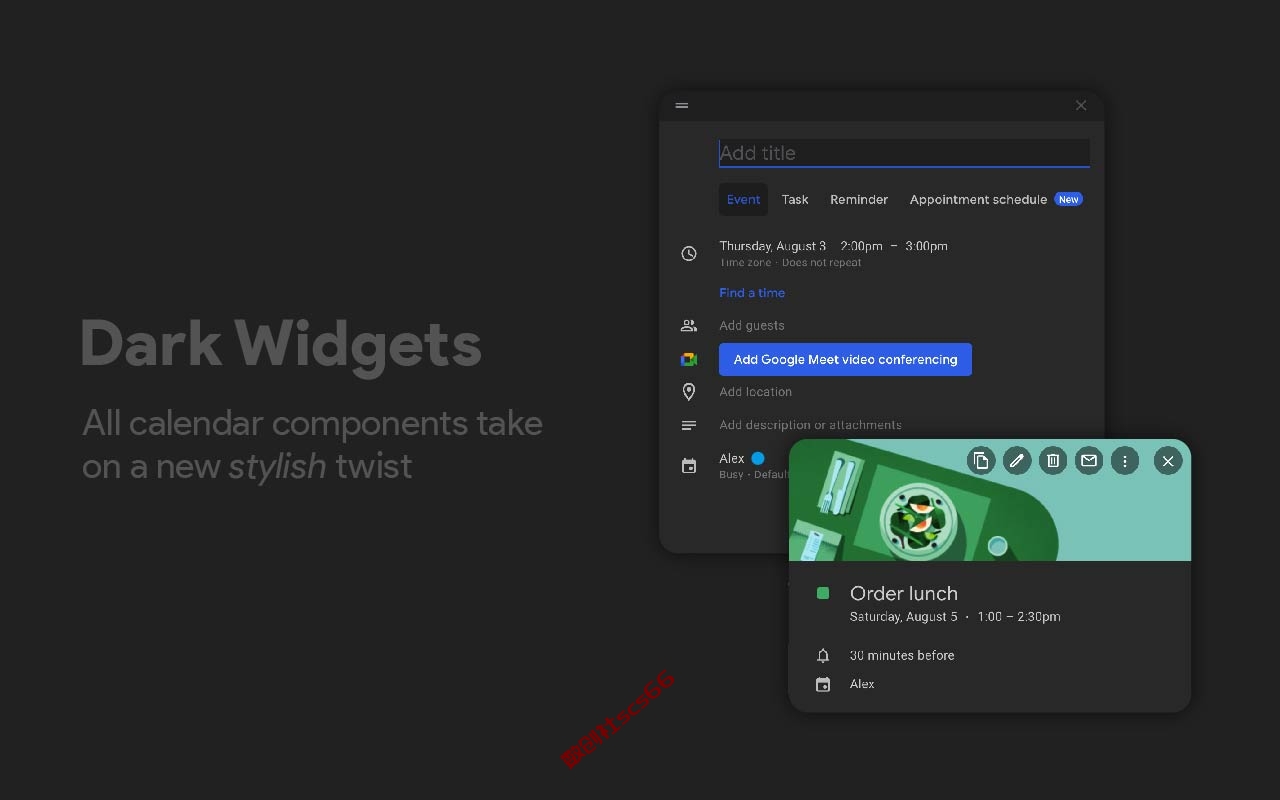Click the guests people icon
Image resolution: width=1280 pixels, height=800 pixels.
(689, 325)
